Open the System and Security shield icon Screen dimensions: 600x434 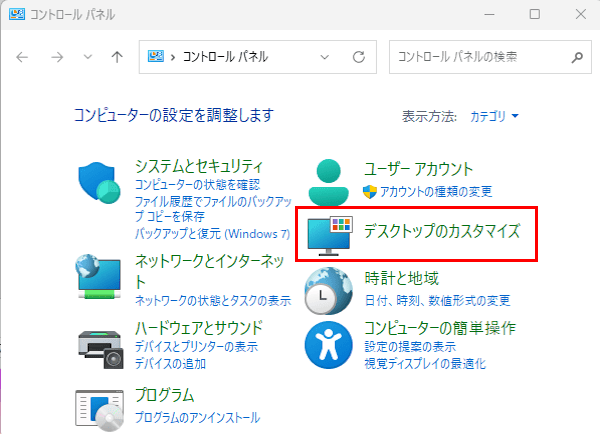coord(99,183)
